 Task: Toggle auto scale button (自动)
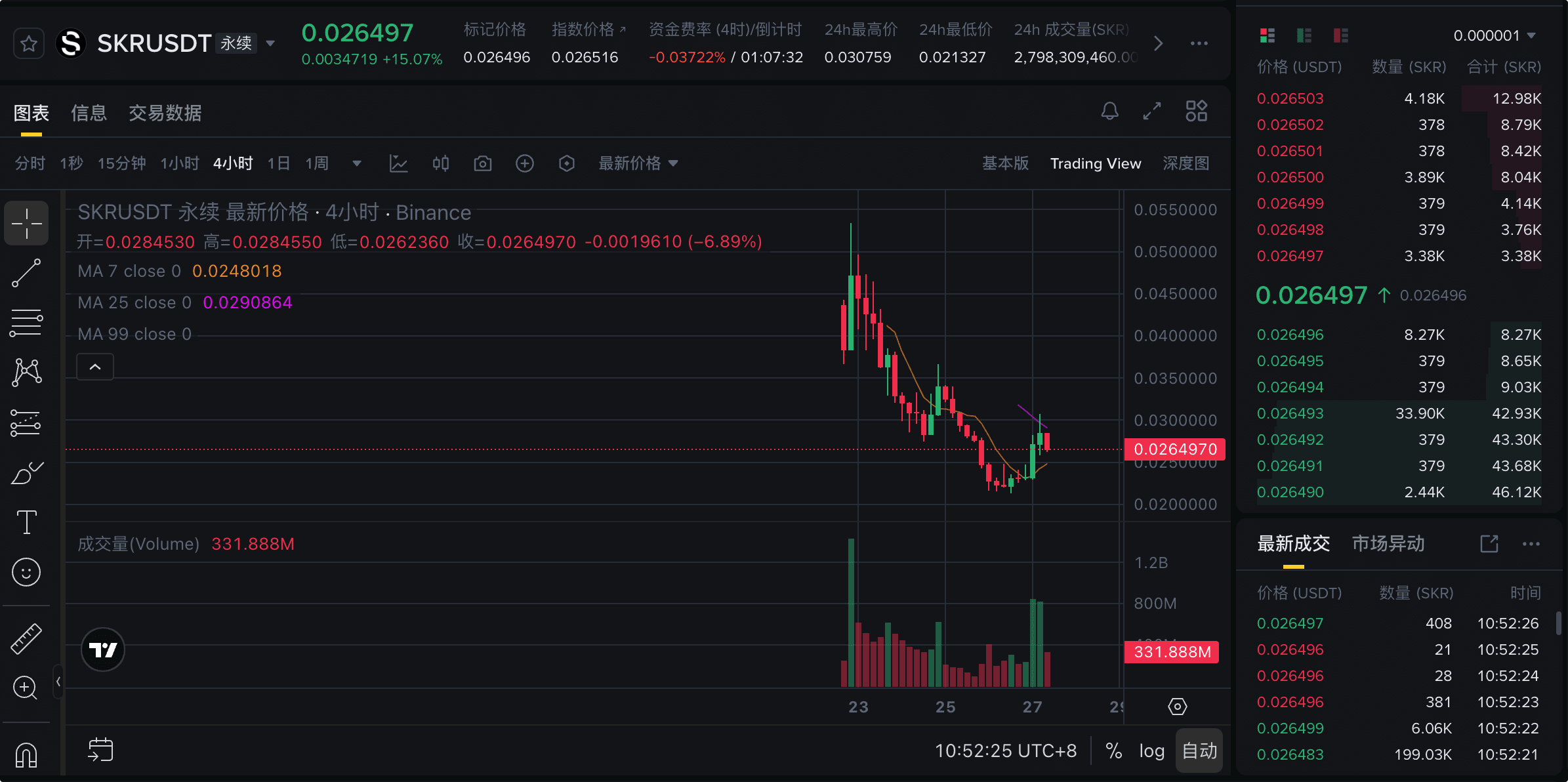pyautogui.click(x=1199, y=751)
